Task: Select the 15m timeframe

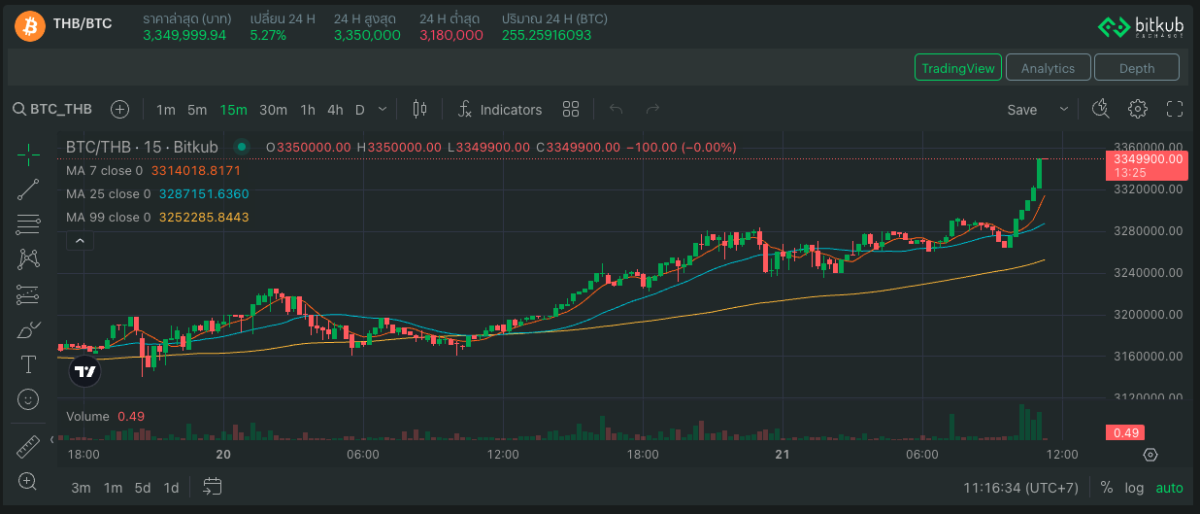Action: 234,109
